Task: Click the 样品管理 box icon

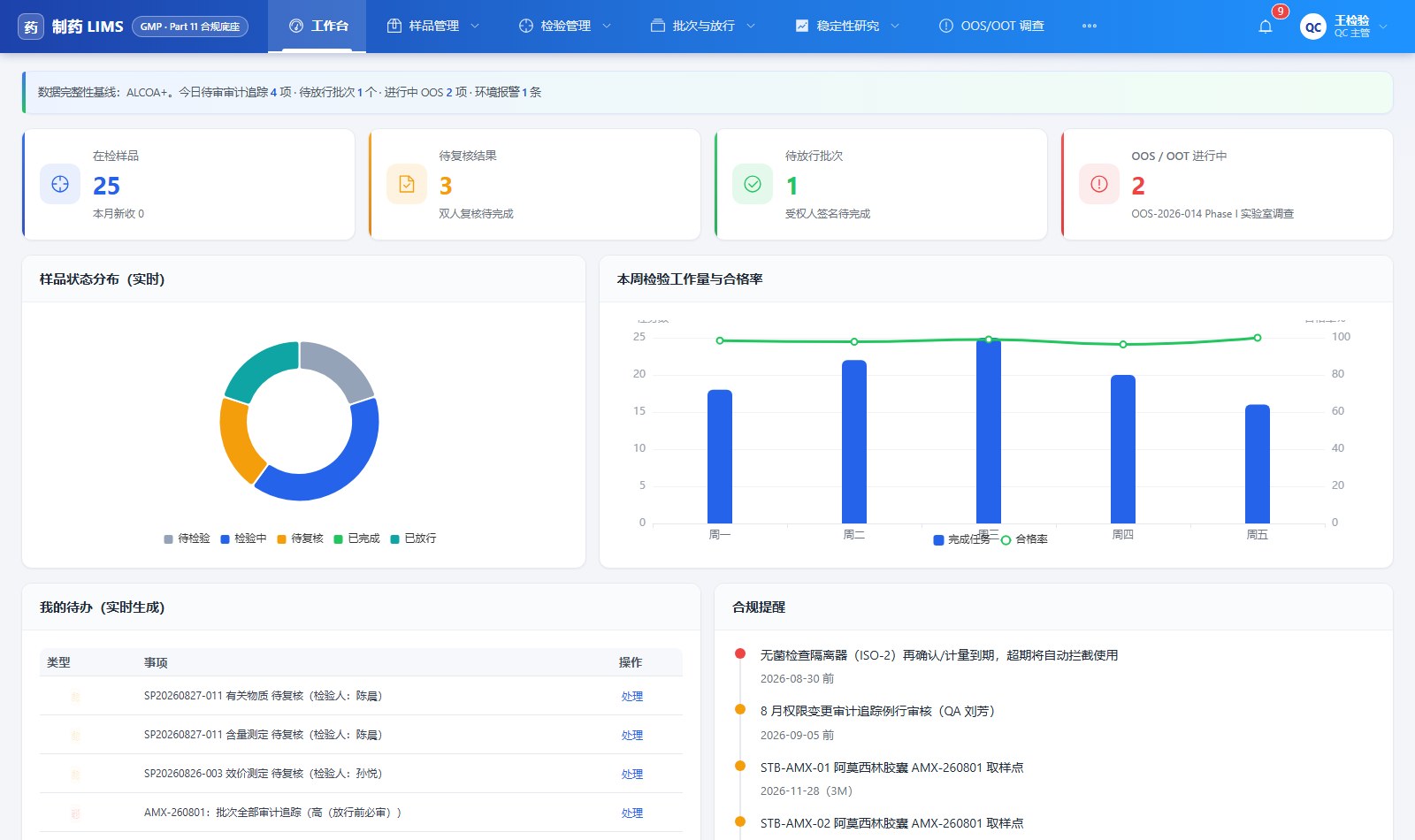Action: point(394,26)
